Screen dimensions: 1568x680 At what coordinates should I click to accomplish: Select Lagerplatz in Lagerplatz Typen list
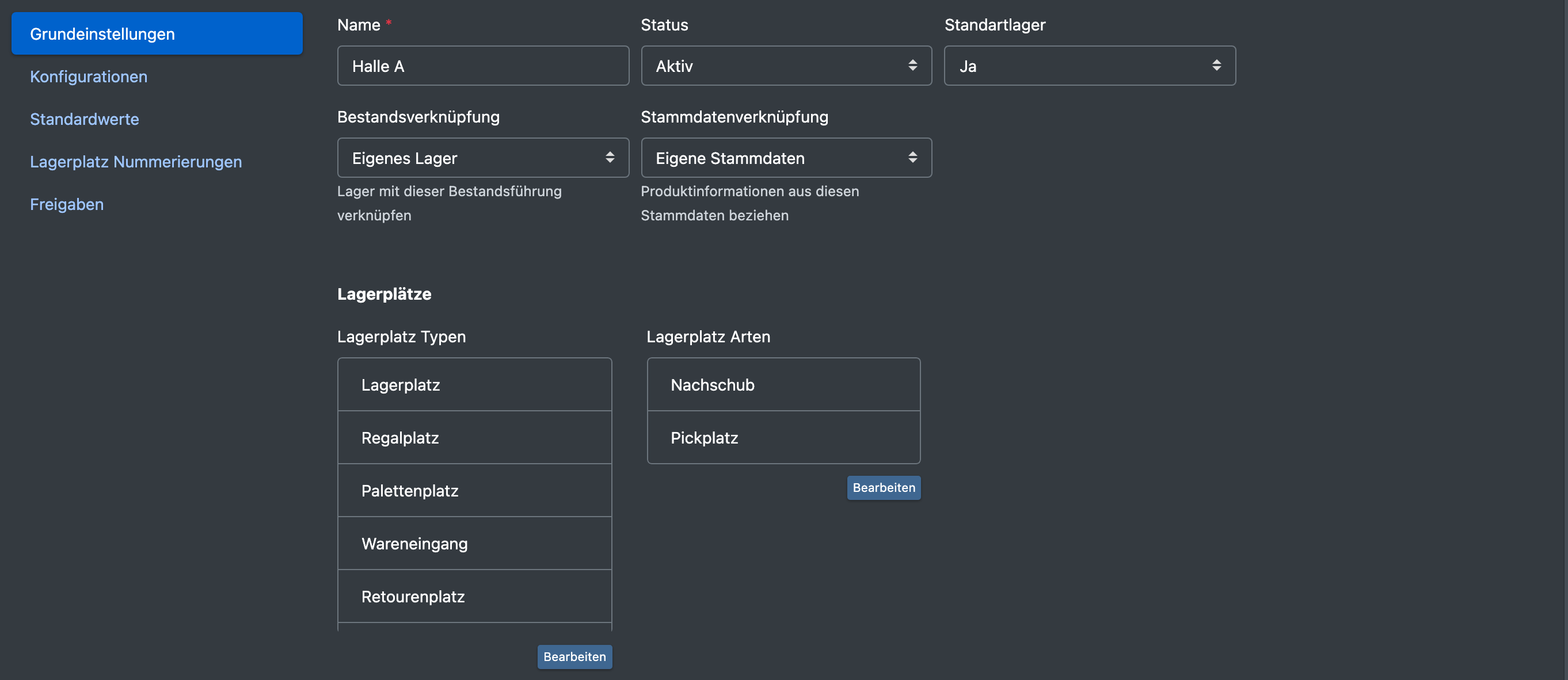(475, 384)
